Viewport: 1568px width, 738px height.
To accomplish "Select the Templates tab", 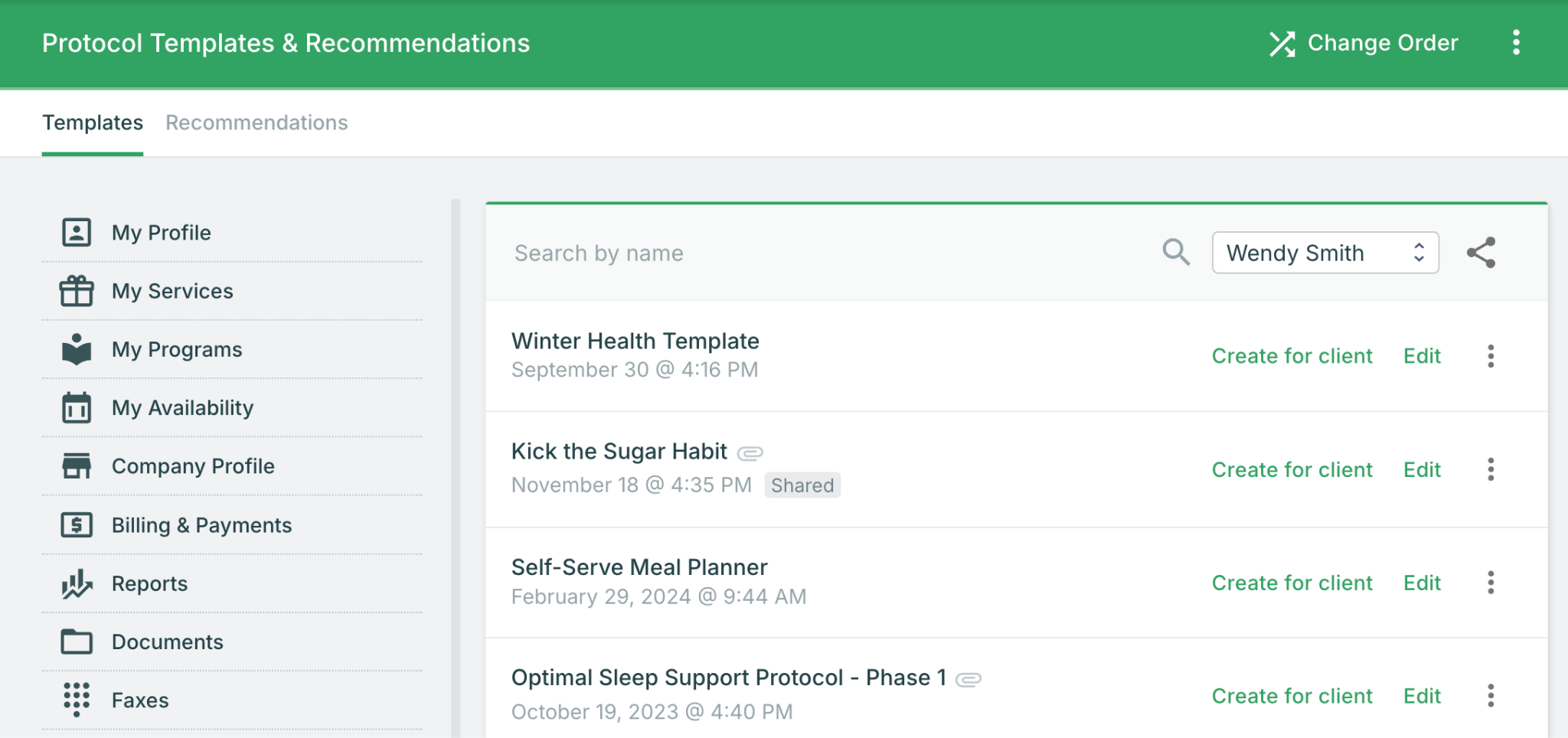I will tap(93, 122).
